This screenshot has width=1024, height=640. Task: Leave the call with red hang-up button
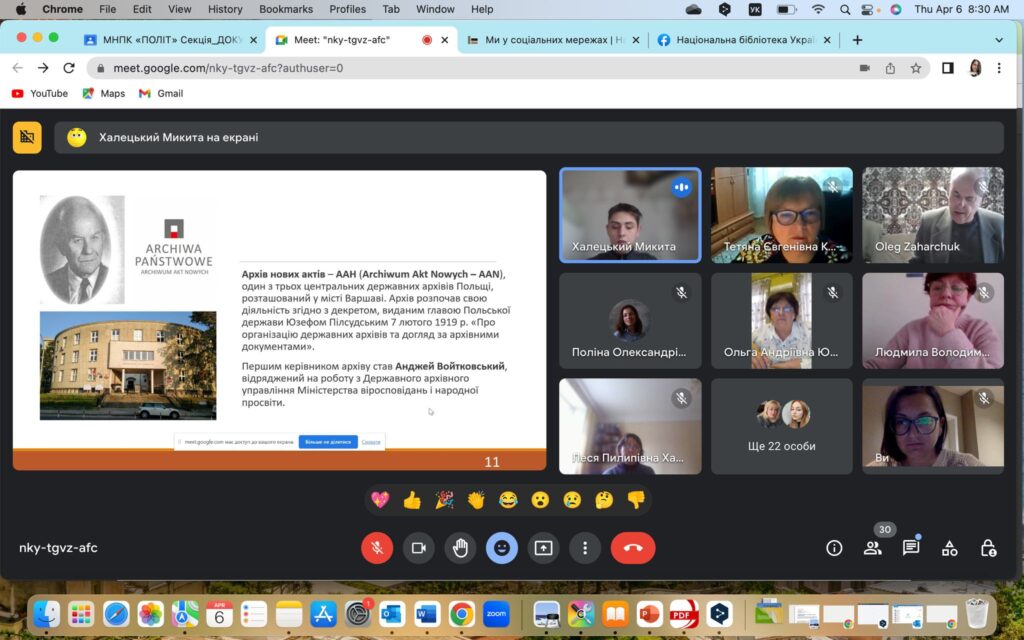point(632,548)
